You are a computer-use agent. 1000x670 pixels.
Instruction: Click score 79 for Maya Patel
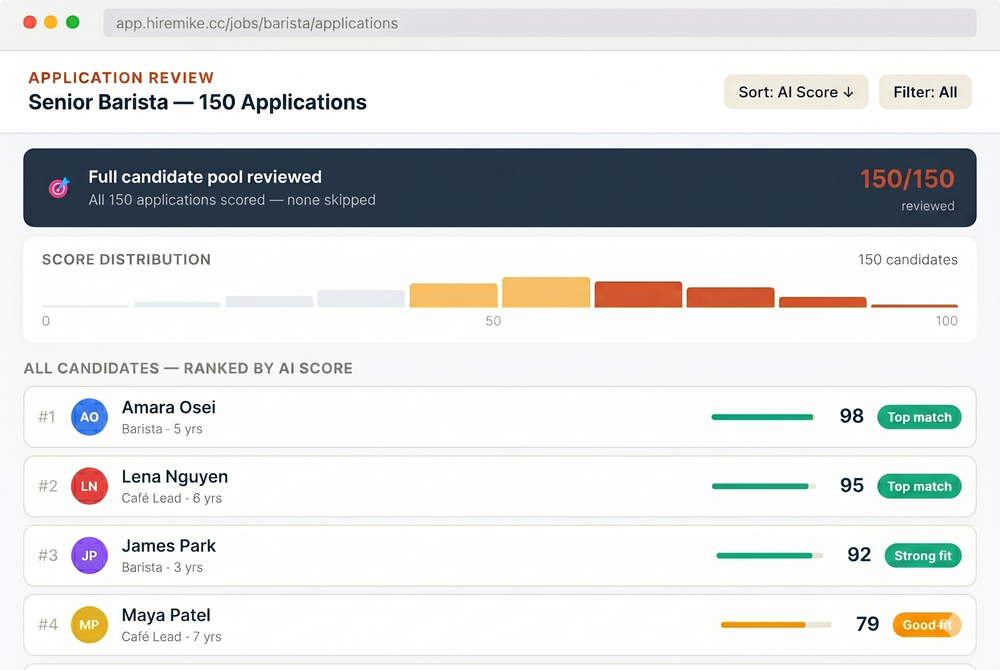click(867, 624)
